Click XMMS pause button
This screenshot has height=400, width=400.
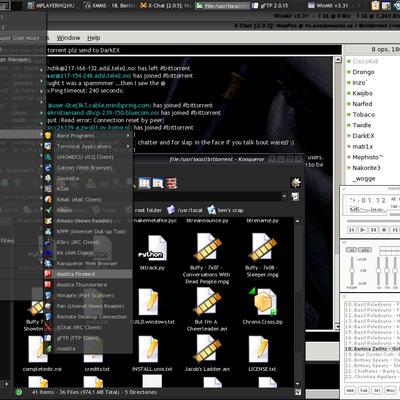point(373,230)
